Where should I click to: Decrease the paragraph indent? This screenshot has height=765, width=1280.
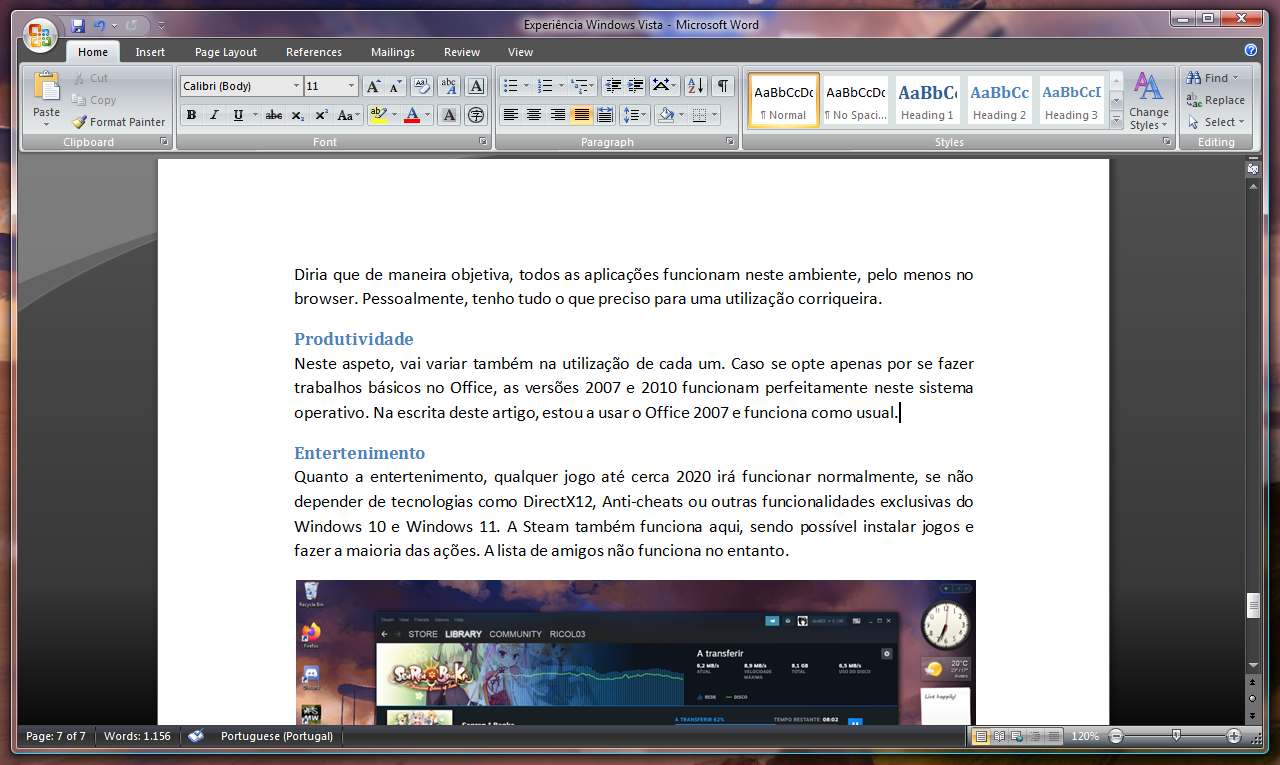(613, 86)
